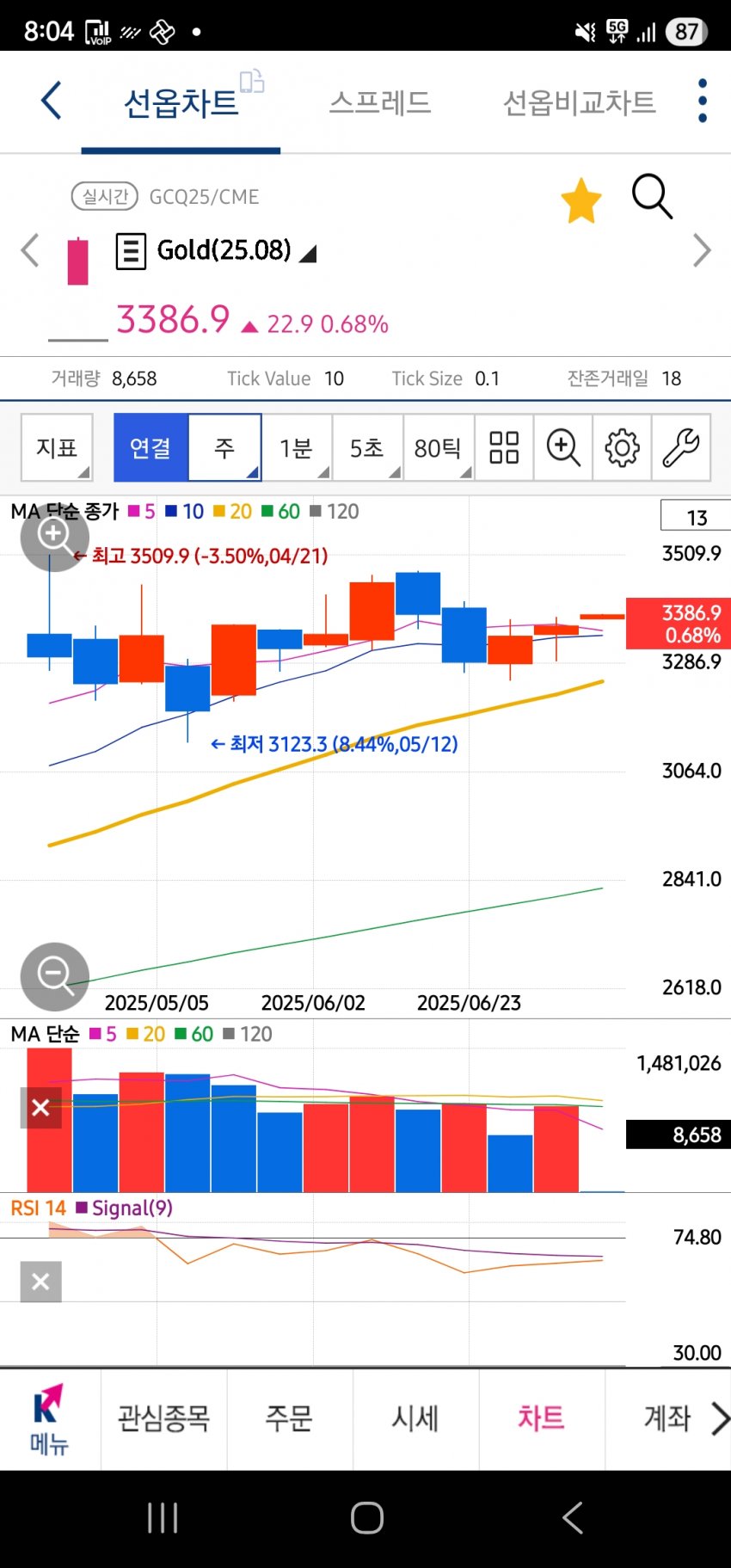Open chart settings gear icon

(x=622, y=447)
